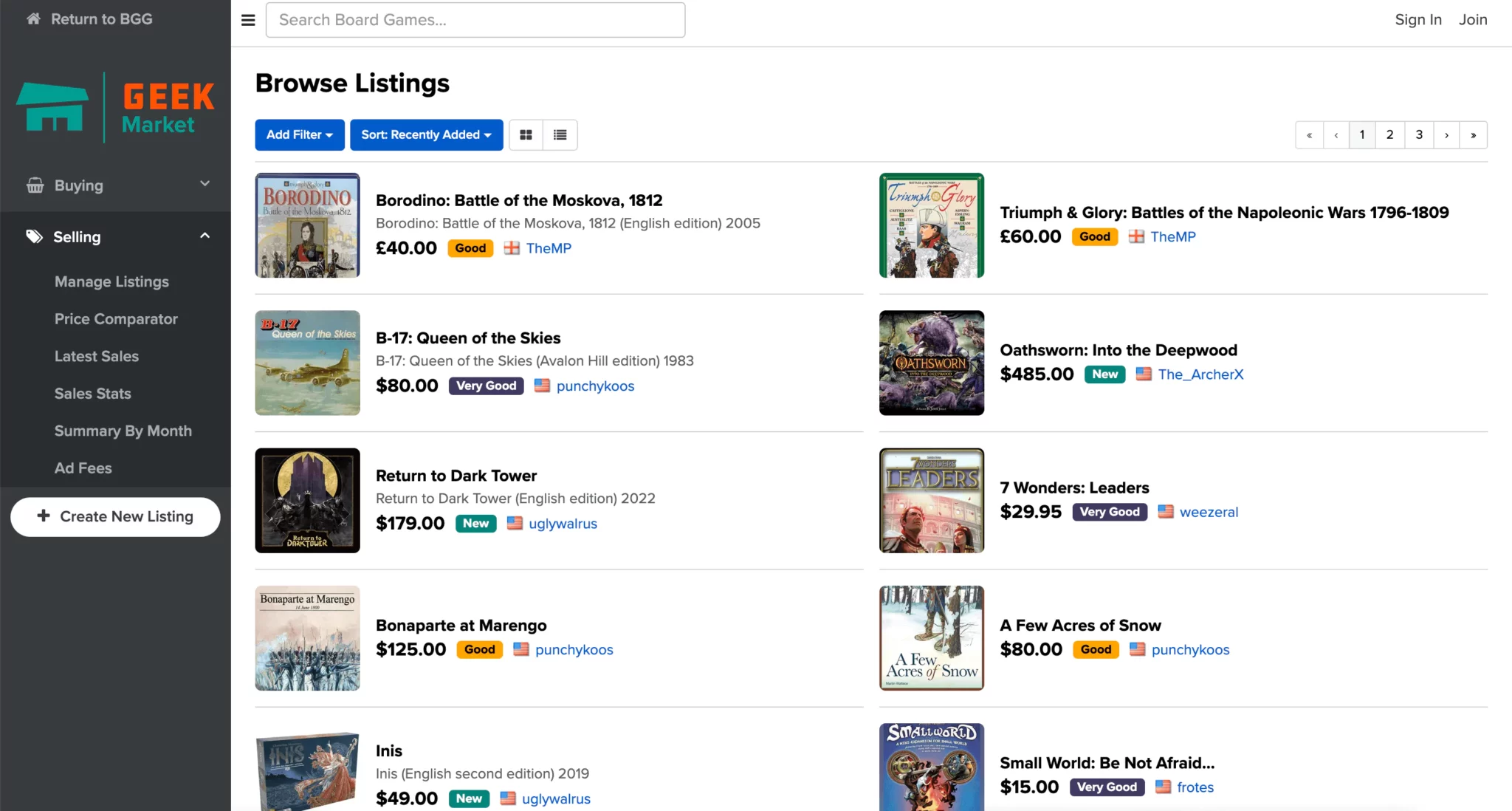Open the Borodino box cover thumbnail

pos(308,225)
